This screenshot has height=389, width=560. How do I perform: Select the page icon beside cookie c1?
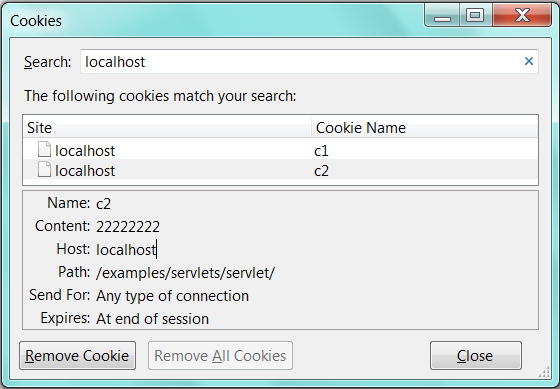[44, 149]
